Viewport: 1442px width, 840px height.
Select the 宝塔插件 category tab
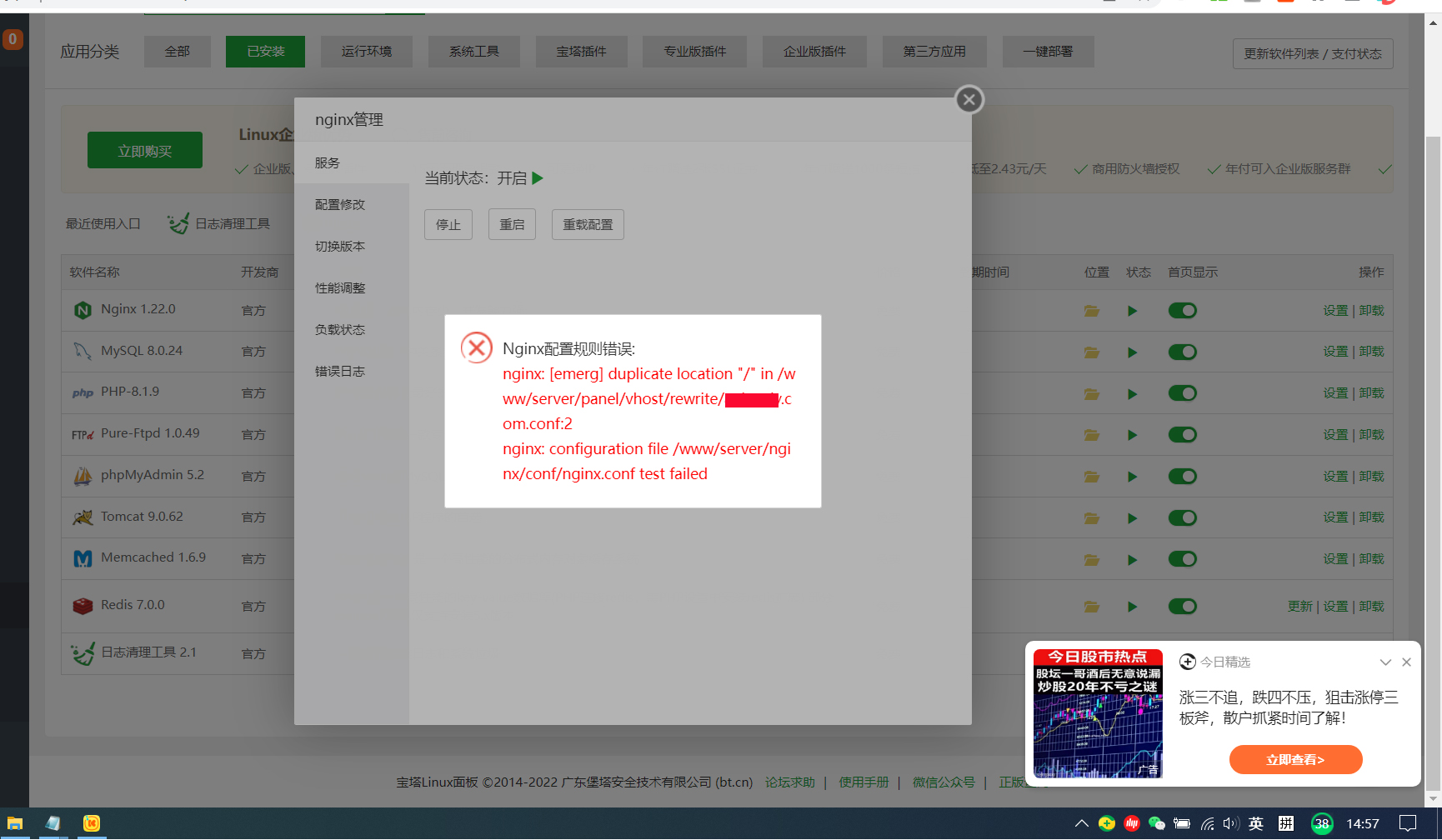[x=582, y=52]
